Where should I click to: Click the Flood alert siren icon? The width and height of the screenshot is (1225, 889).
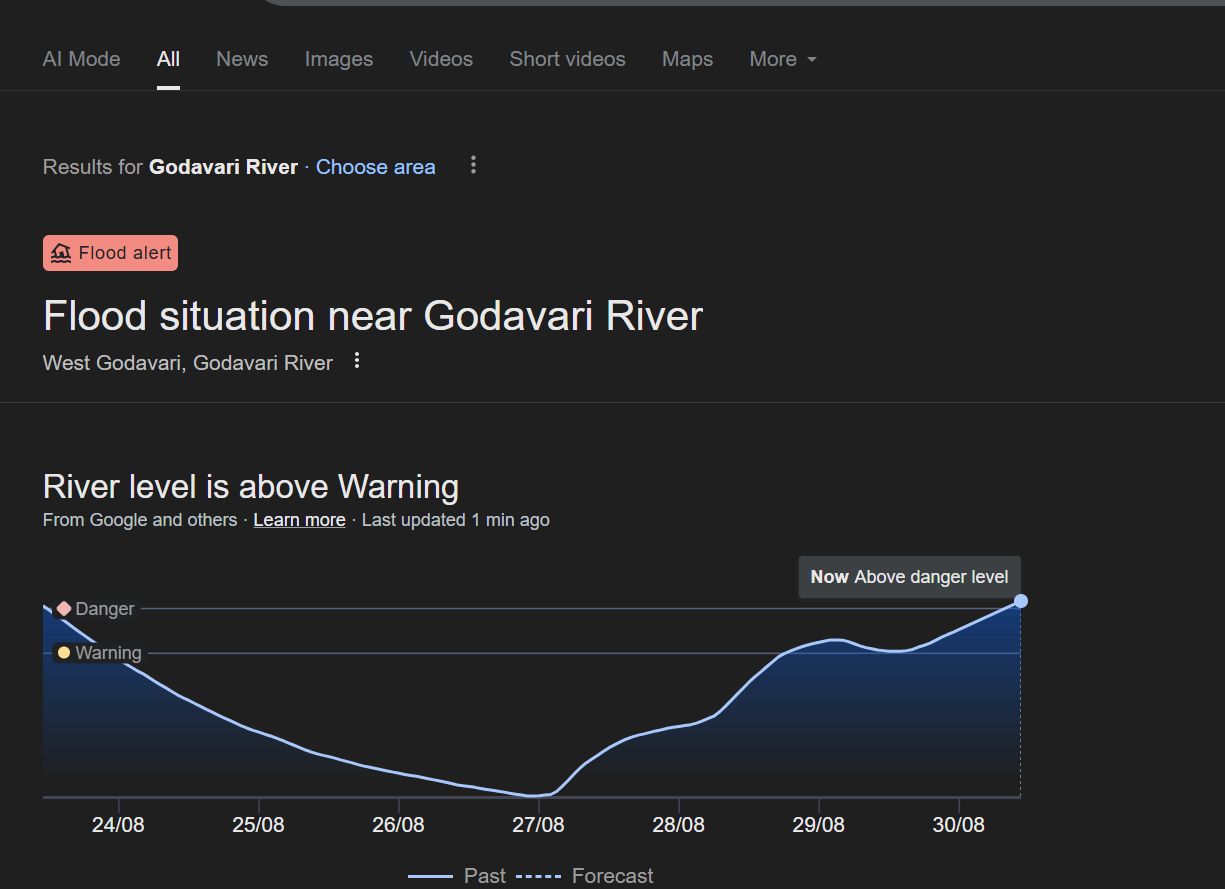61,252
